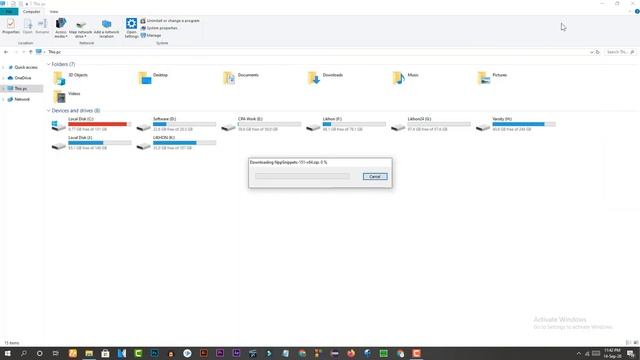Open the Windows Start menu
The width and height of the screenshot is (640, 360).
[7, 353]
